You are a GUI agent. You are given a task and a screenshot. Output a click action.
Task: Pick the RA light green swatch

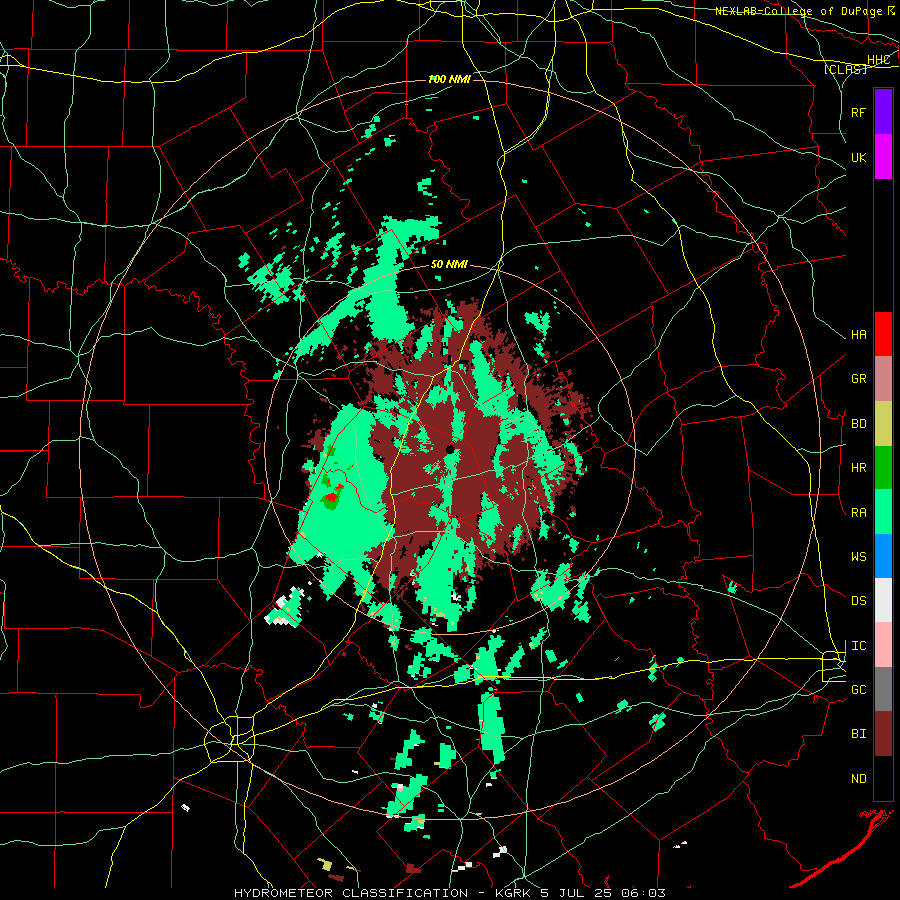(x=883, y=512)
